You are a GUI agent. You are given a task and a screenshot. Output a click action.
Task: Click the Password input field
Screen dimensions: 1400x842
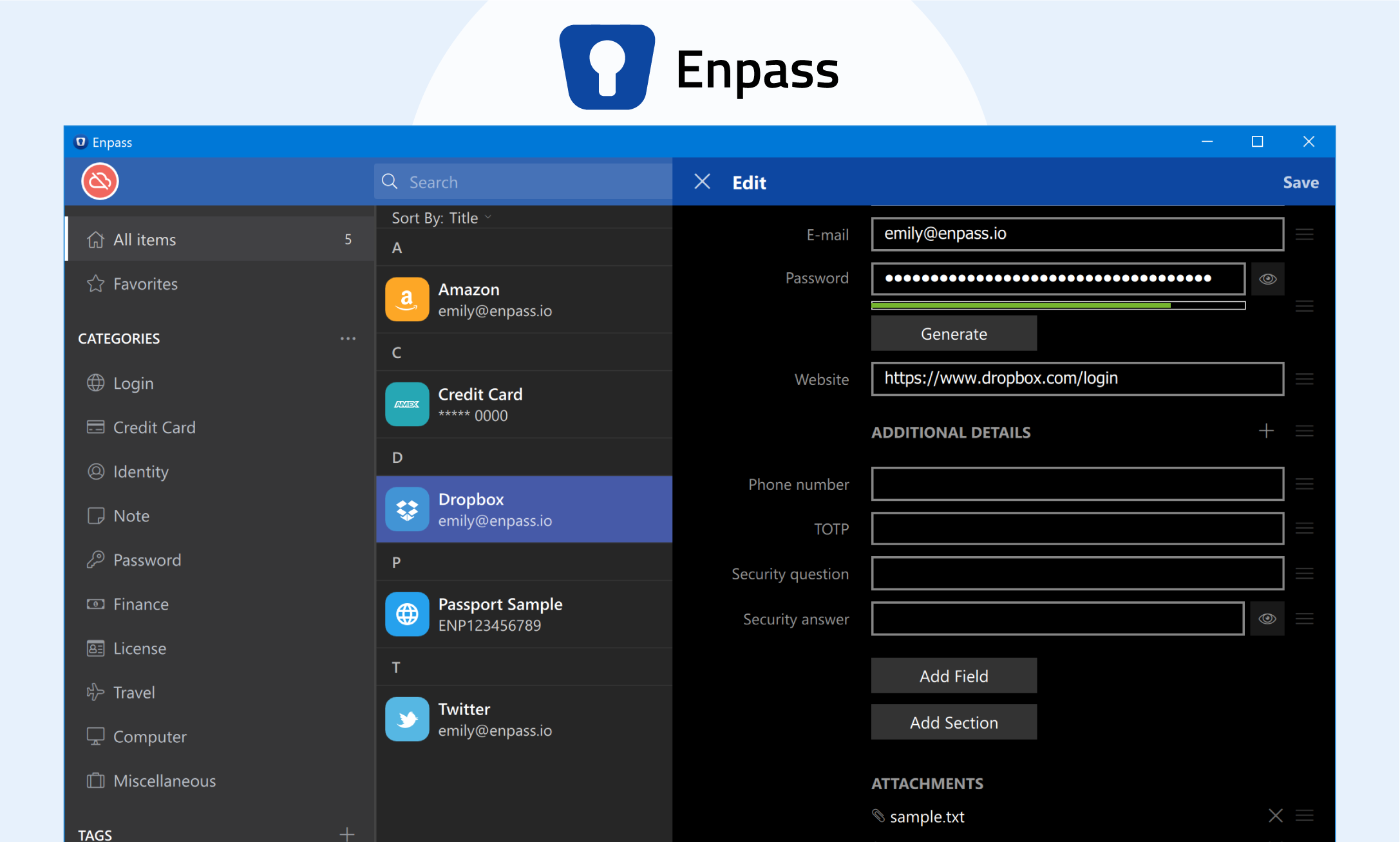1058,279
